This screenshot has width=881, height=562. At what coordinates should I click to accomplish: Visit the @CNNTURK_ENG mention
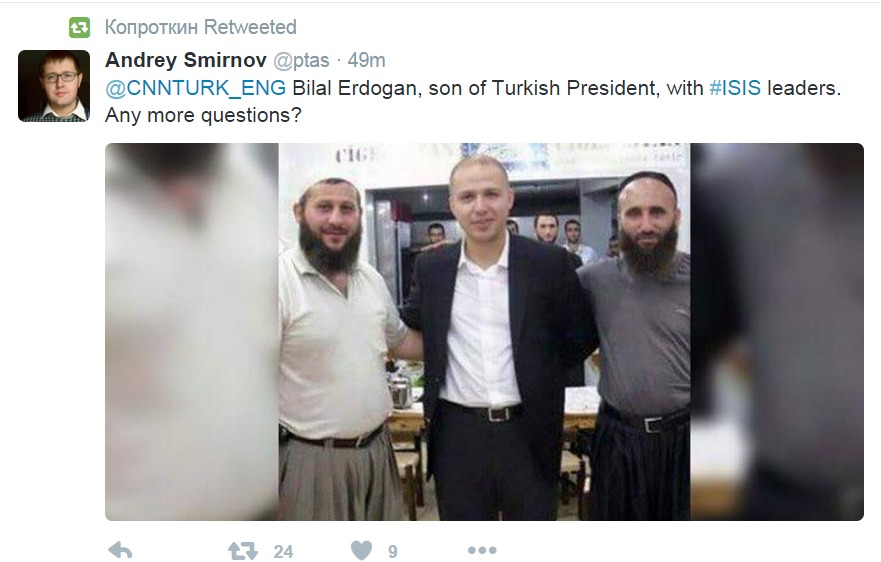195,88
